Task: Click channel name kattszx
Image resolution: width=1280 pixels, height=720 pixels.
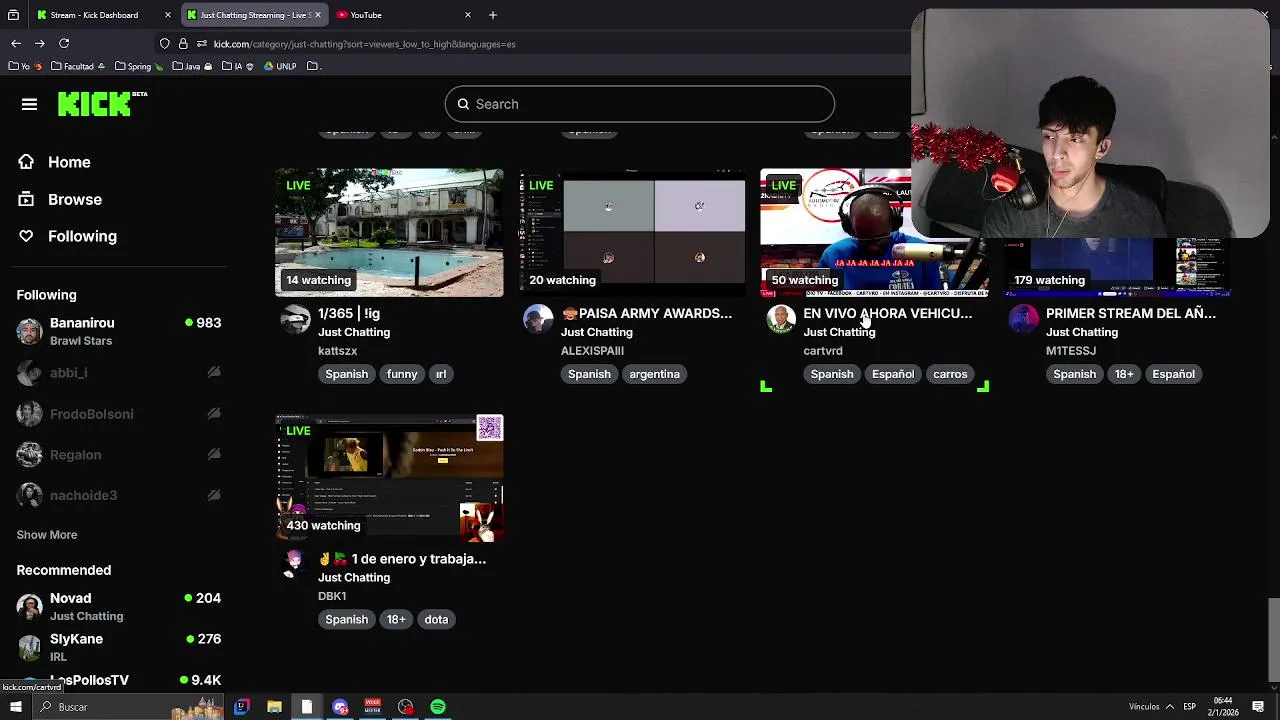Action: 337,351
